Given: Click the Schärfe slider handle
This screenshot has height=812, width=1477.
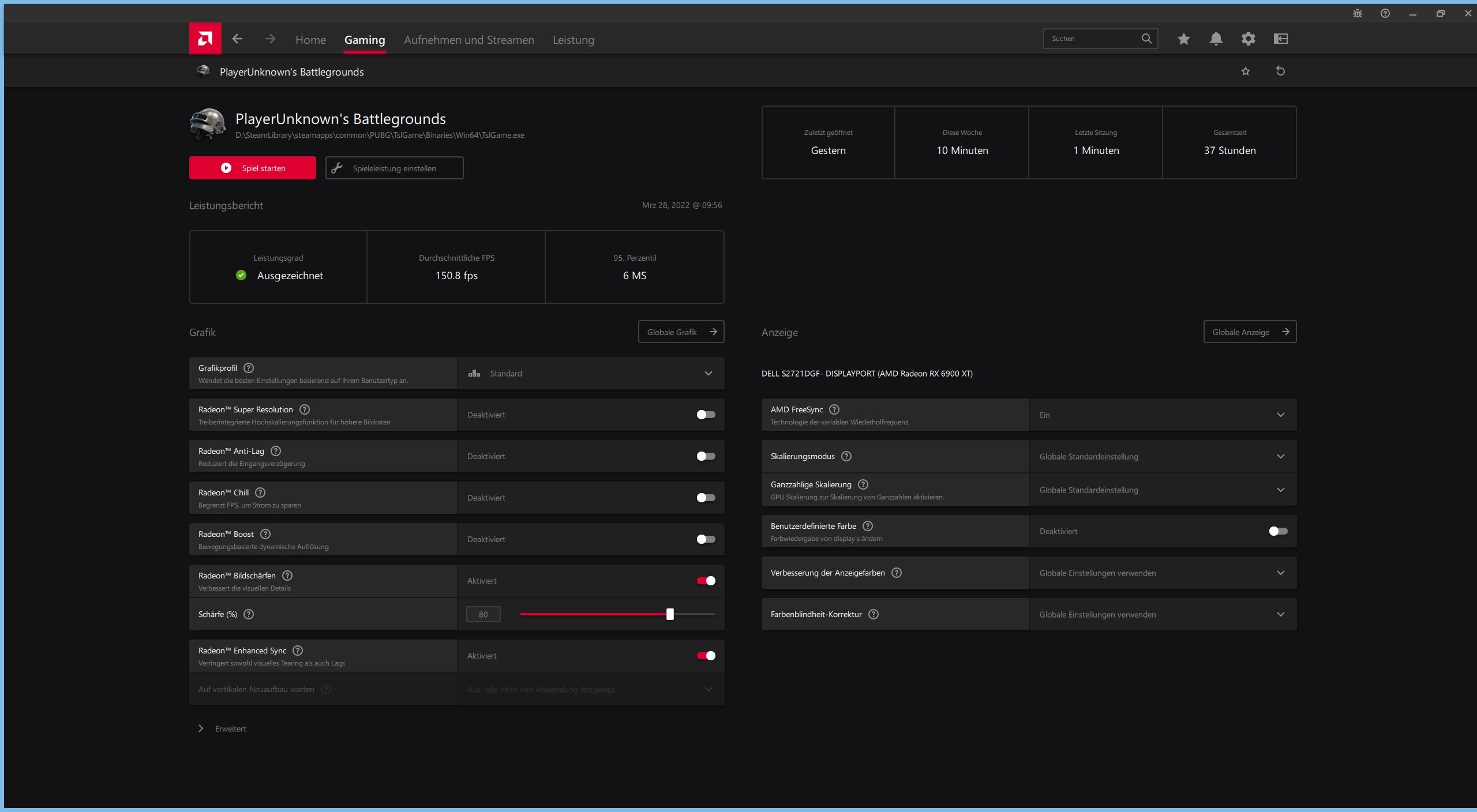Looking at the screenshot, I should 670,614.
